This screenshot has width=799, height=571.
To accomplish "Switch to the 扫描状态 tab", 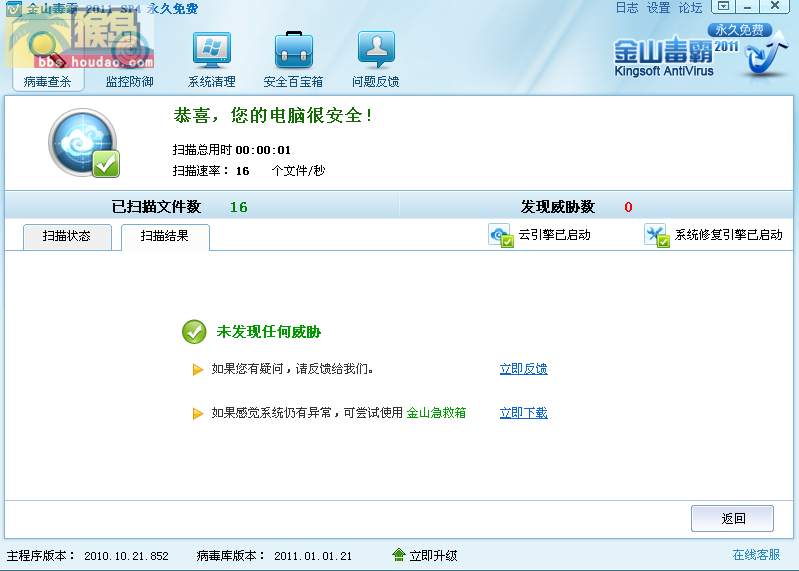I will [67, 236].
